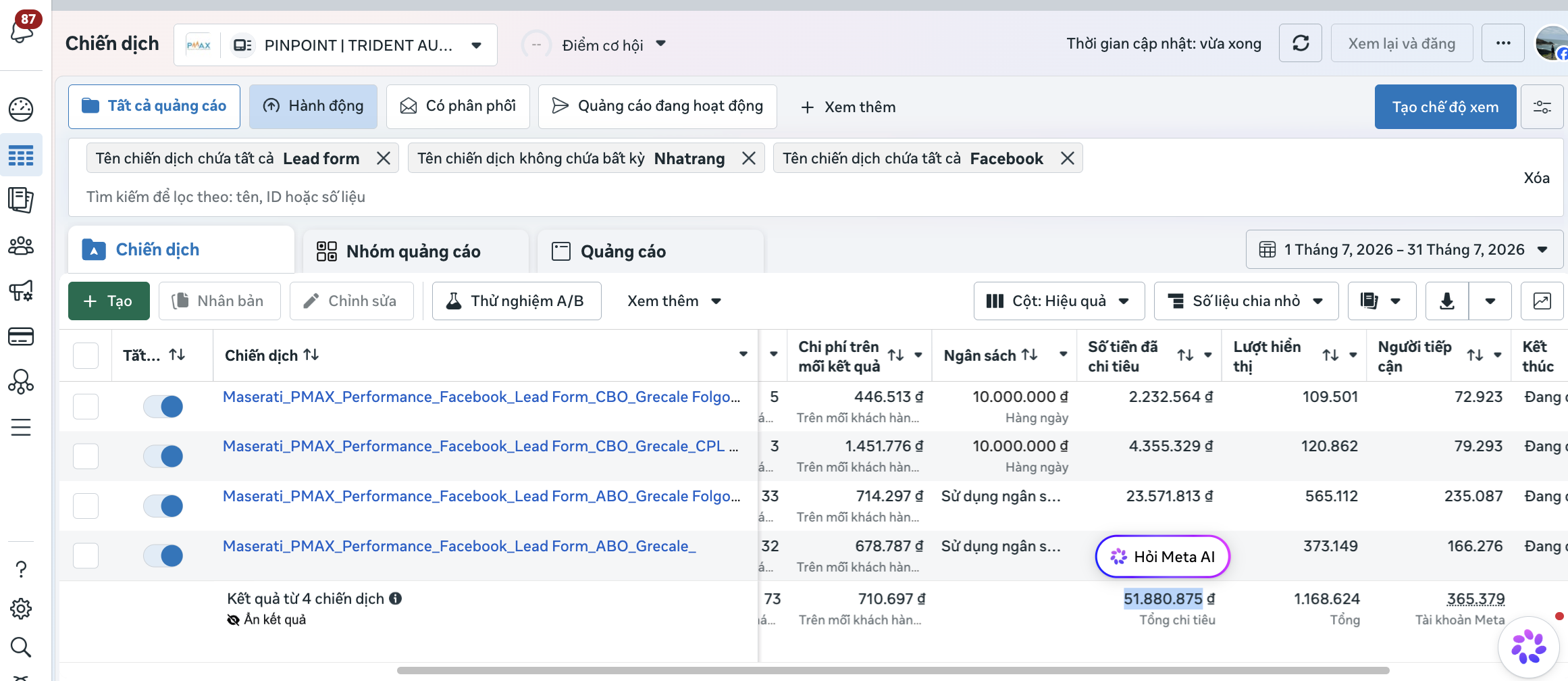Open the Audiences people icon in sidebar
This screenshot has height=681, width=1568.
click(x=21, y=245)
